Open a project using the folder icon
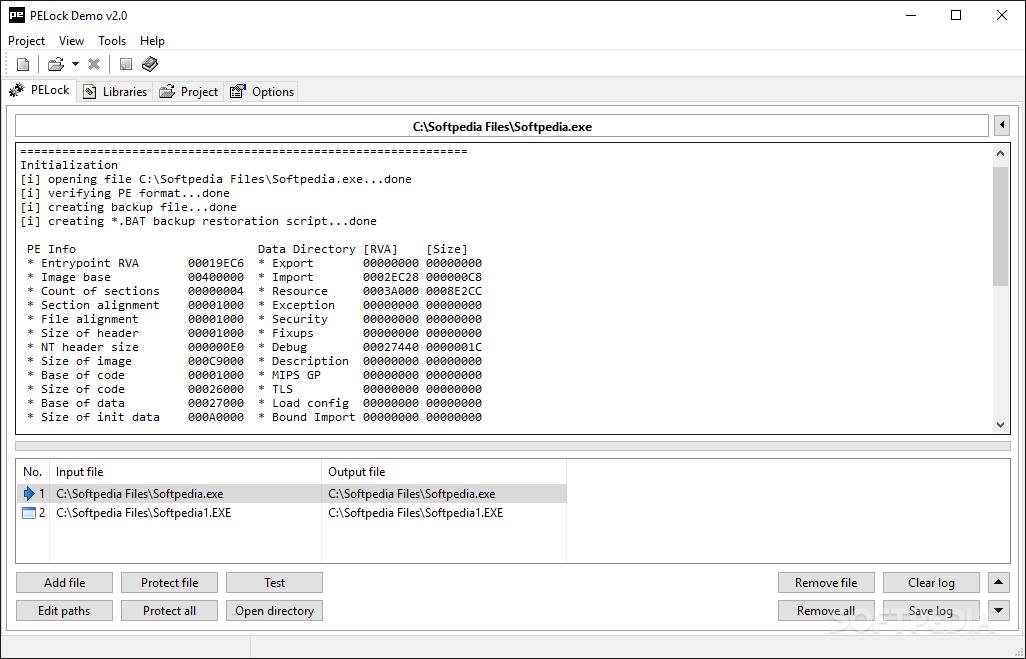The width and height of the screenshot is (1026, 659). [56, 64]
